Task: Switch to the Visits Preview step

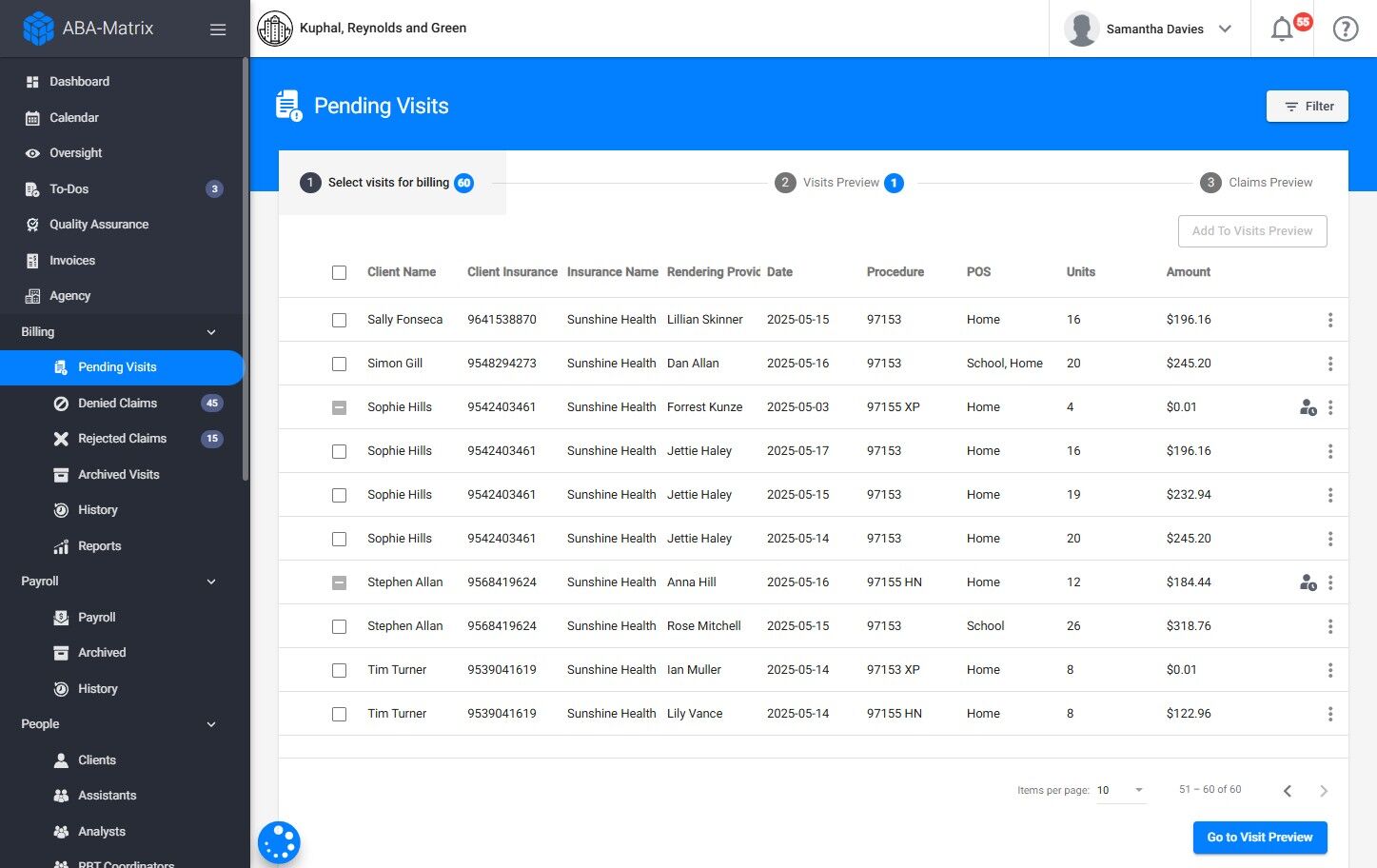Action: [839, 183]
